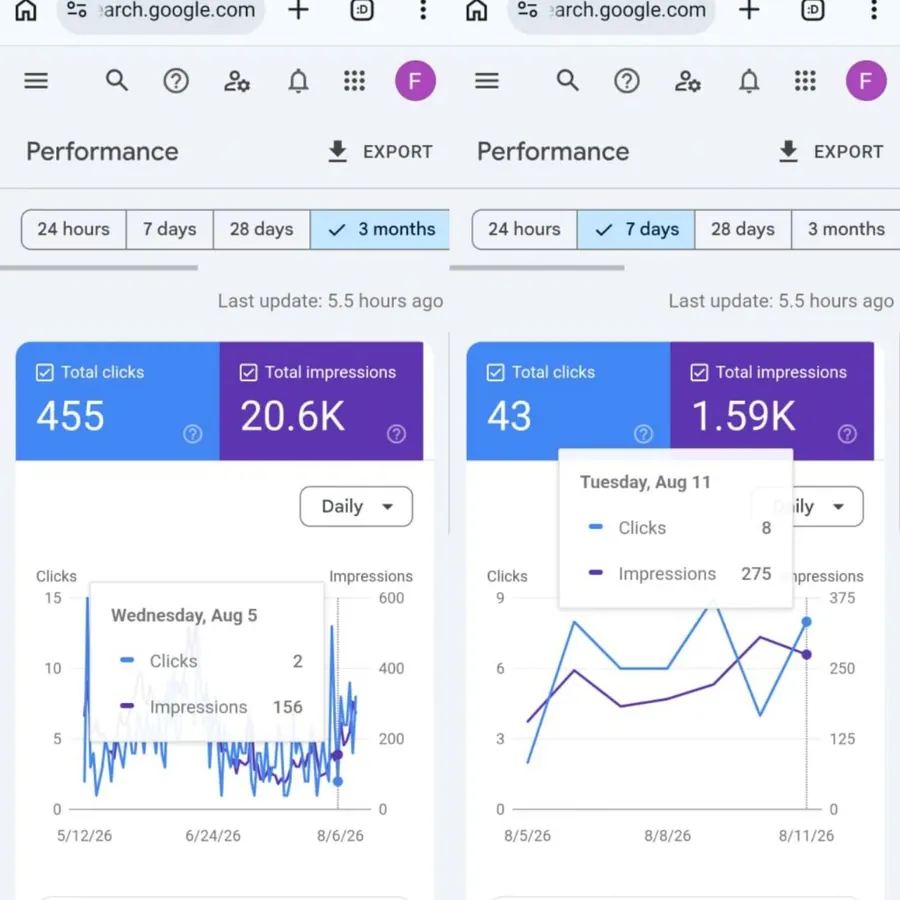Click '8/8/26' axis date label
900x900 pixels.
[668, 836]
